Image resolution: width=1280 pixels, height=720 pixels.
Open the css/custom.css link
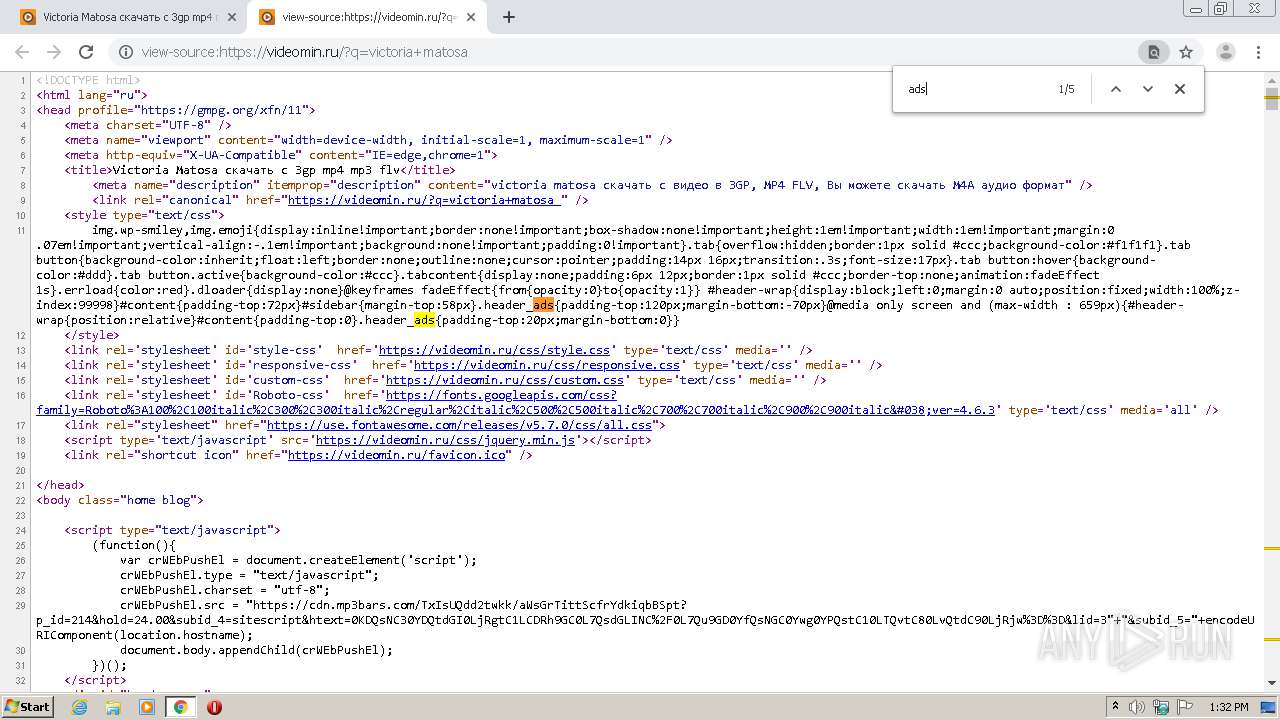pos(504,380)
